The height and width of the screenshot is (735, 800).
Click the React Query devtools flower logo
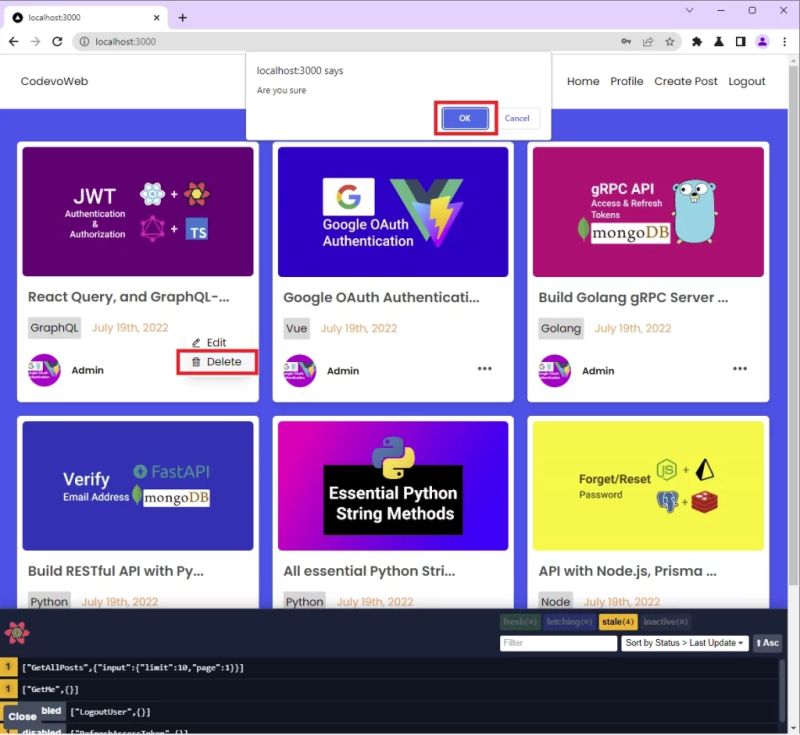[19, 632]
